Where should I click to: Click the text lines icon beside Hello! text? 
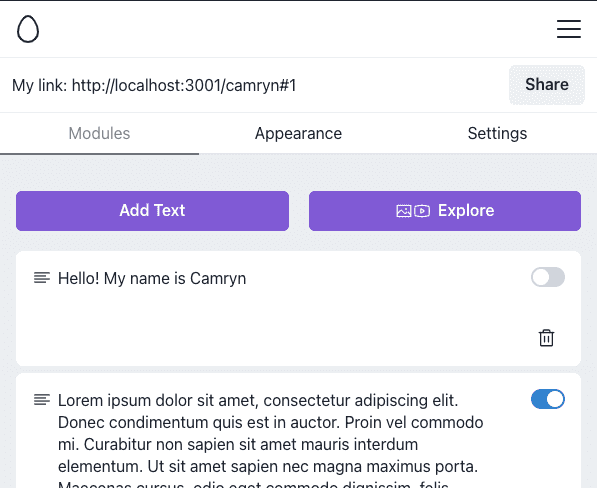(42, 278)
